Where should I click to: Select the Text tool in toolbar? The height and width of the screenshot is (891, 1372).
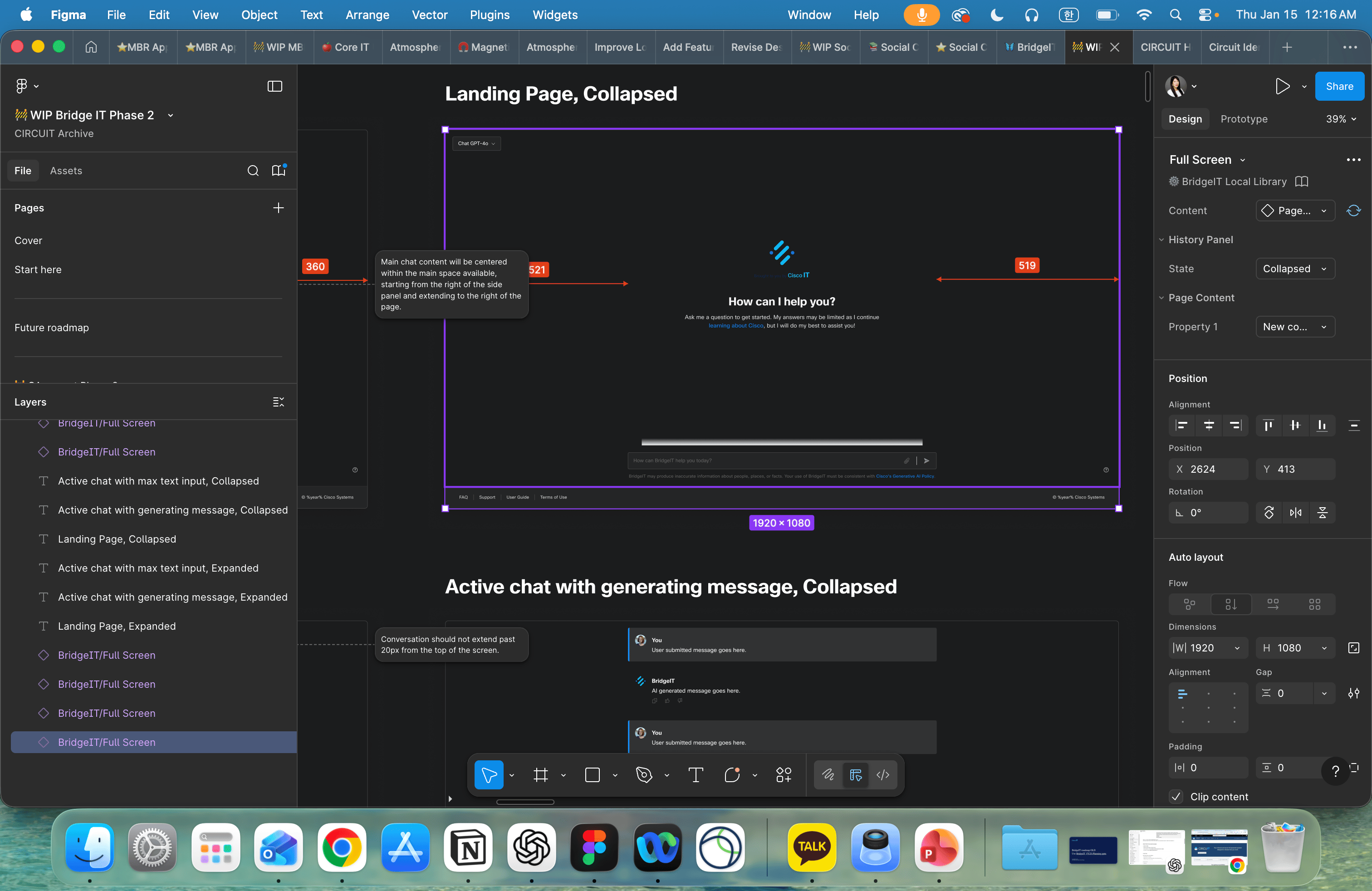[696, 775]
